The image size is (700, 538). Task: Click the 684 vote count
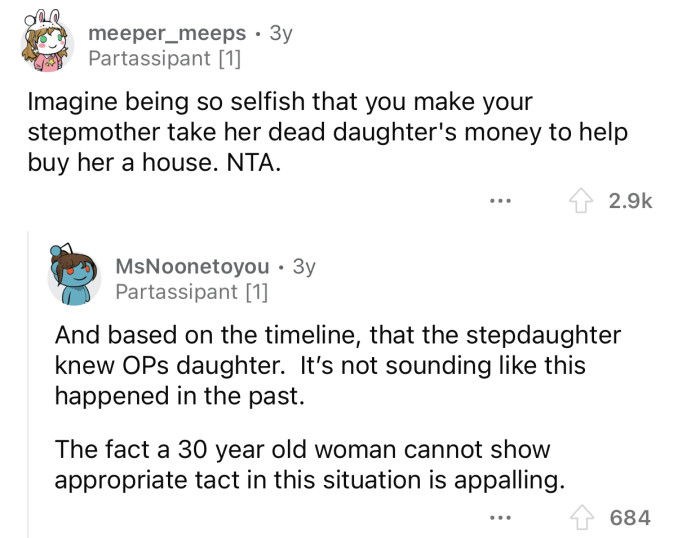coord(632,517)
